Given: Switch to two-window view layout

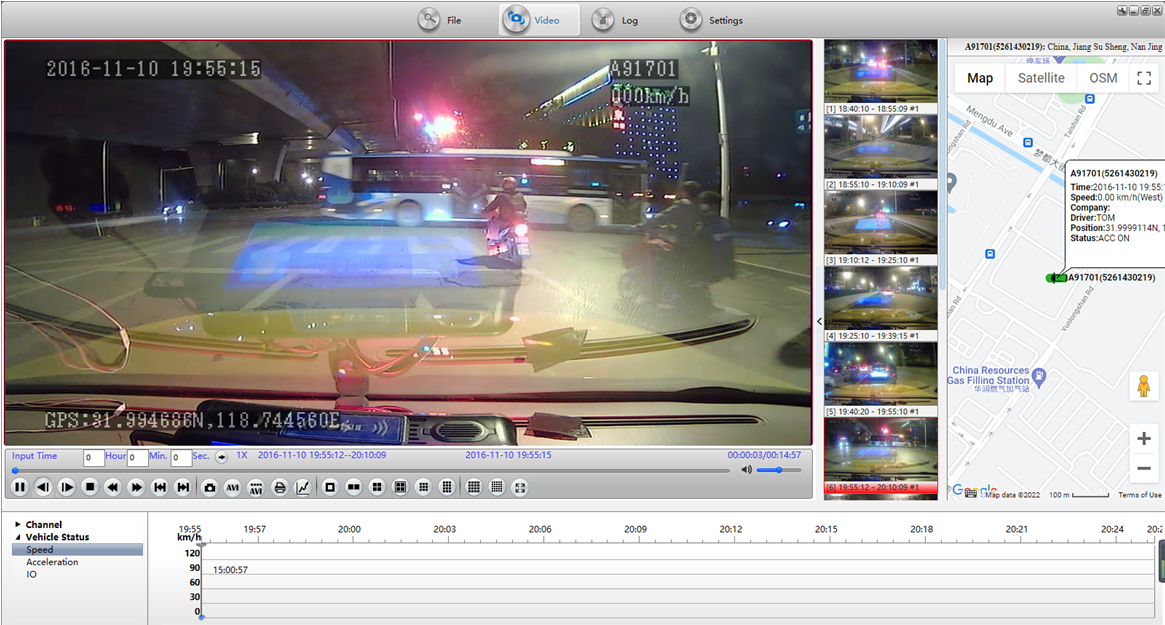Looking at the screenshot, I should coord(354,488).
